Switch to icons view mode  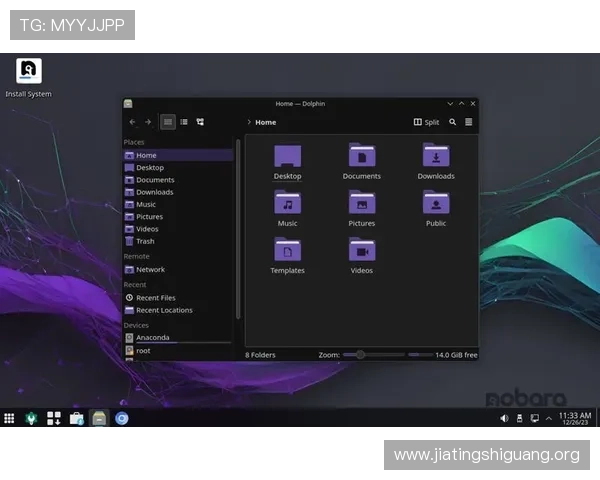pos(168,122)
